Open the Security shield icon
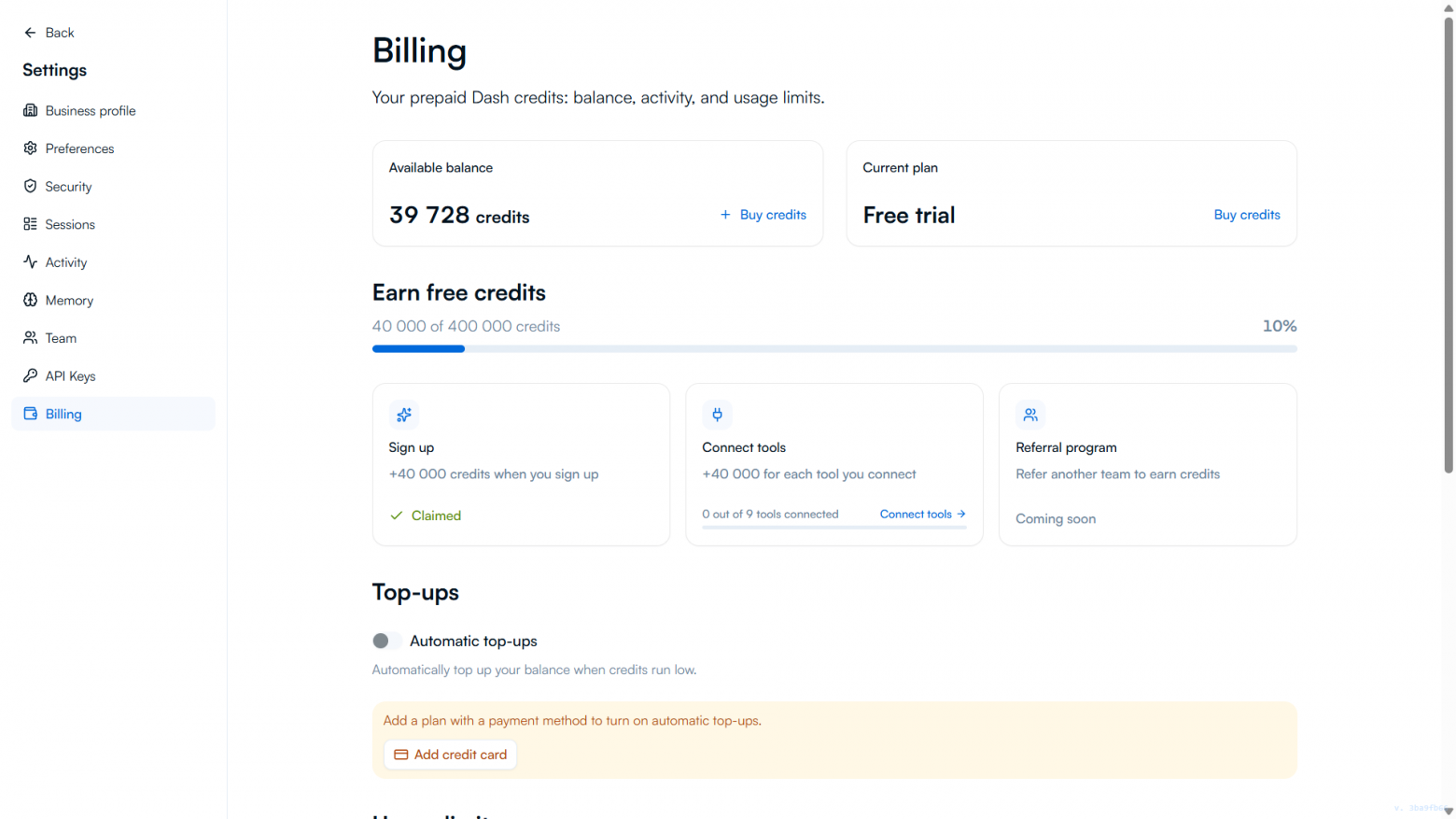Viewport: 1456px width, 819px height. 30,187
